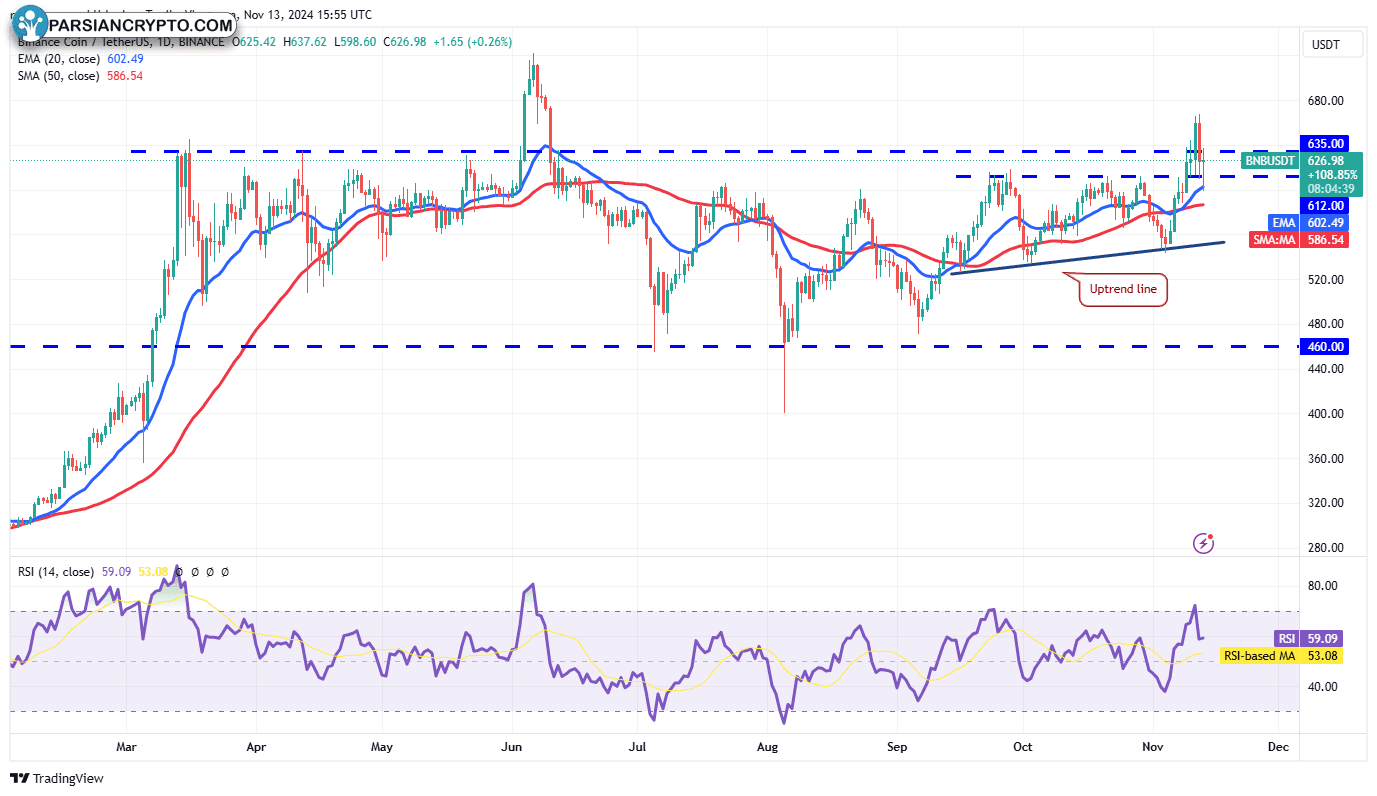Screen dimensions: 1377x796
Task: Select the 635.00 price level label
Action: tap(1324, 143)
